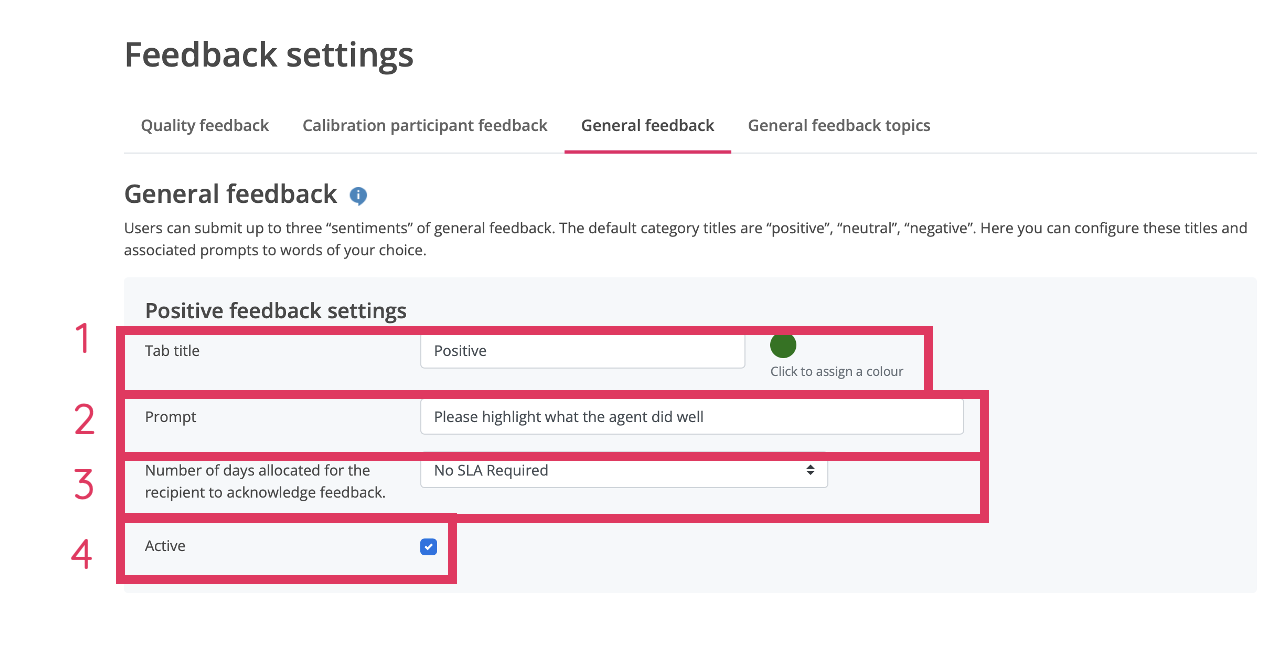Click the Positive feedback settings heading
This screenshot has height=648, width=1270.
[276, 310]
